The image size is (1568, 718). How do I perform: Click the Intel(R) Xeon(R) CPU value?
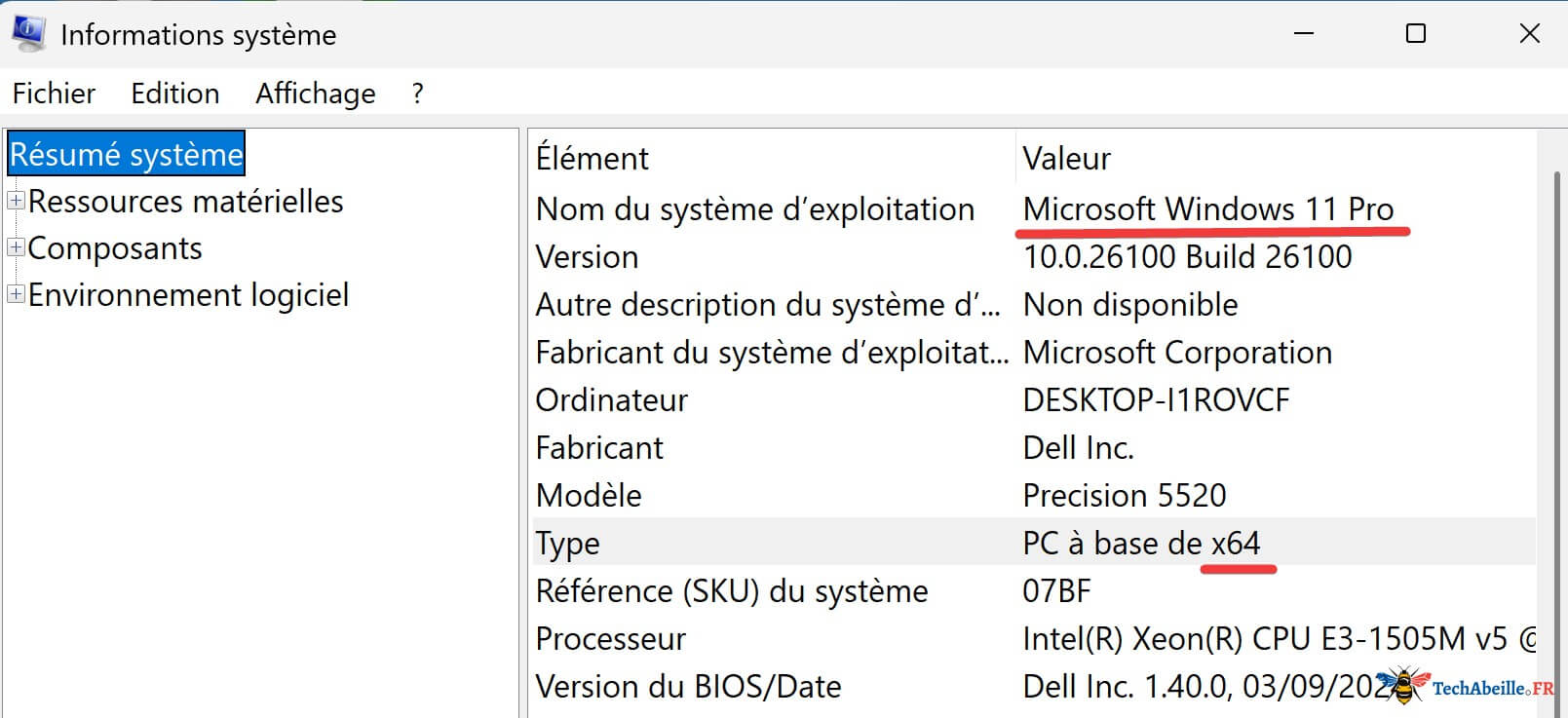1280,639
